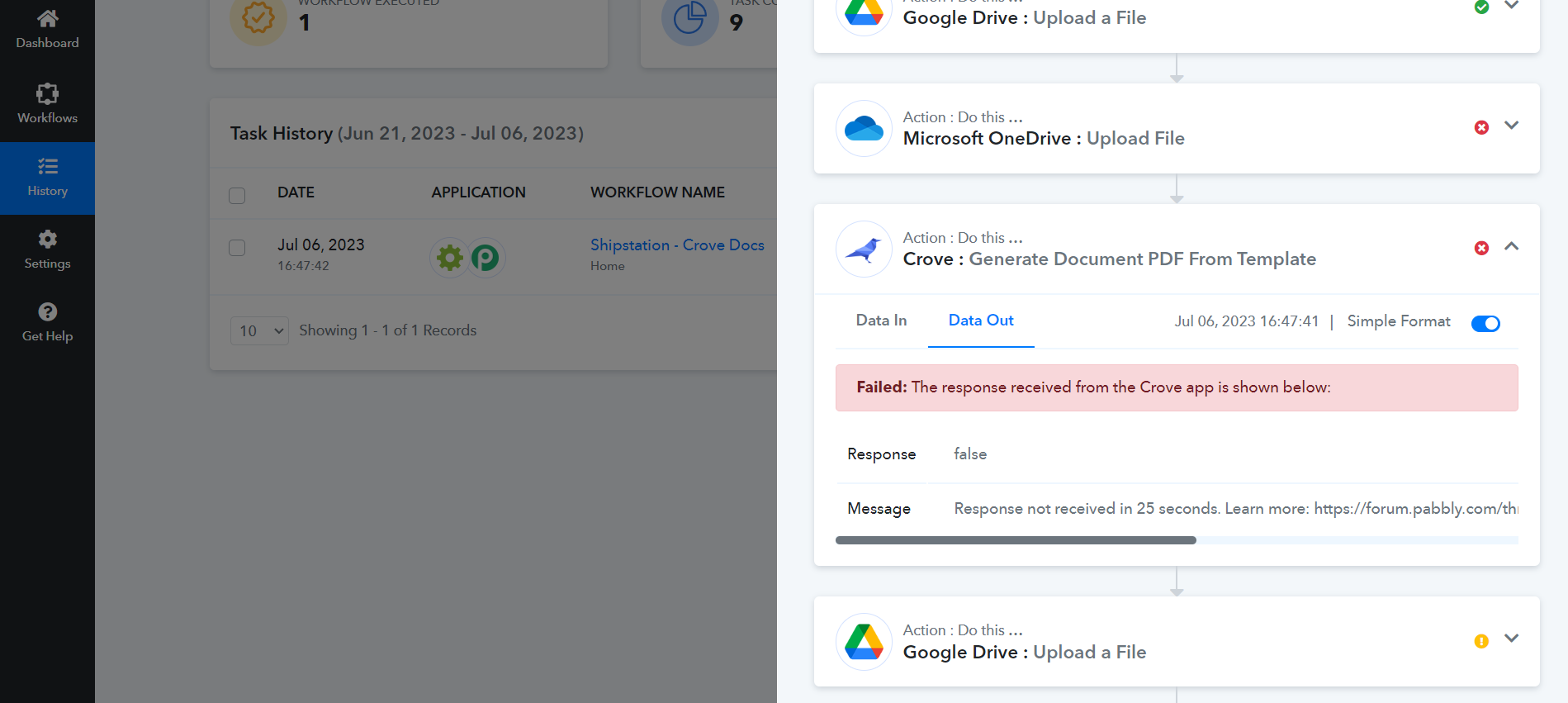The image size is (1568, 703).
Task: Click the 'Message' field label
Action: point(879,509)
